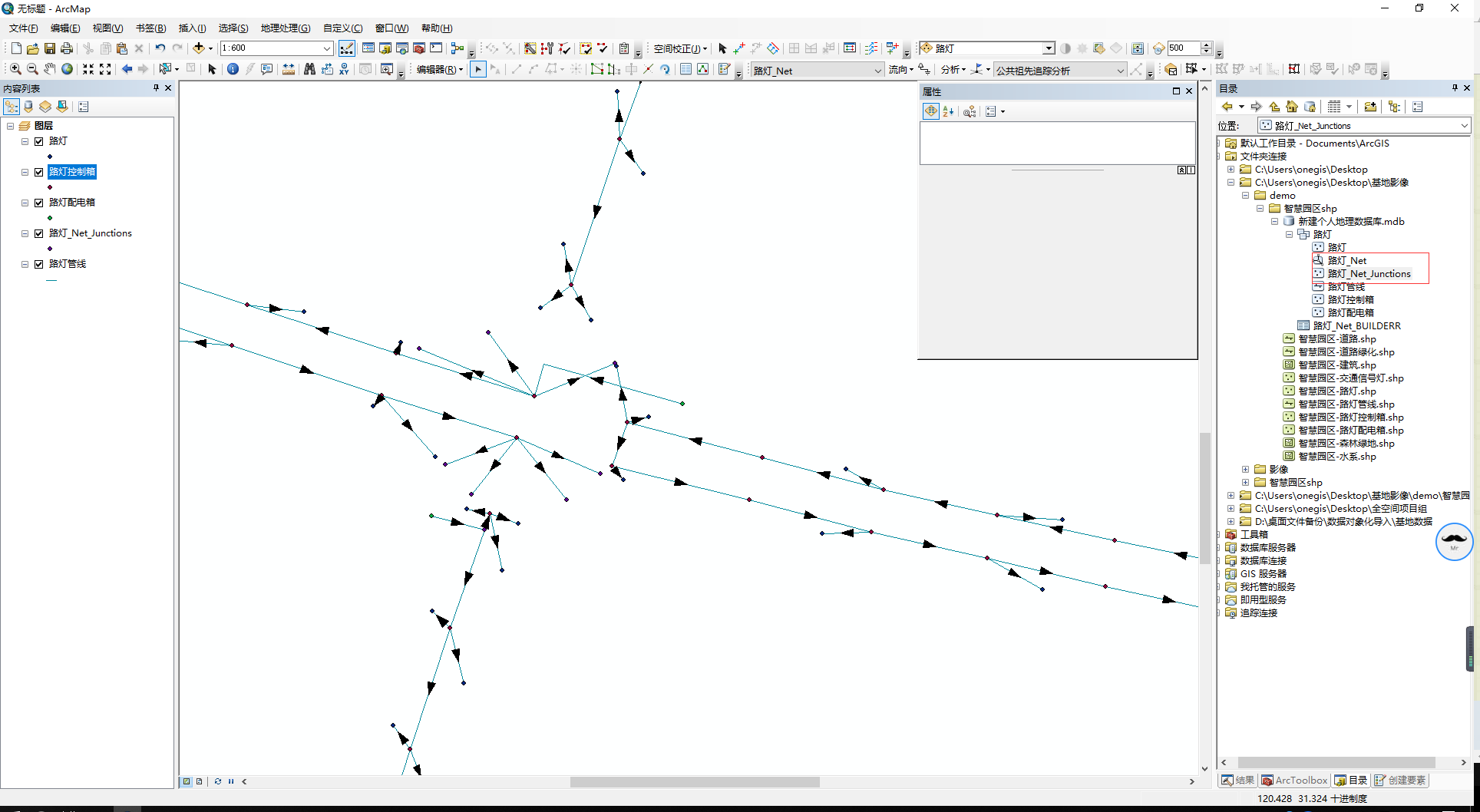Save the map with the disk icon
Screen dimensions: 1480x812
pos(49,48)
